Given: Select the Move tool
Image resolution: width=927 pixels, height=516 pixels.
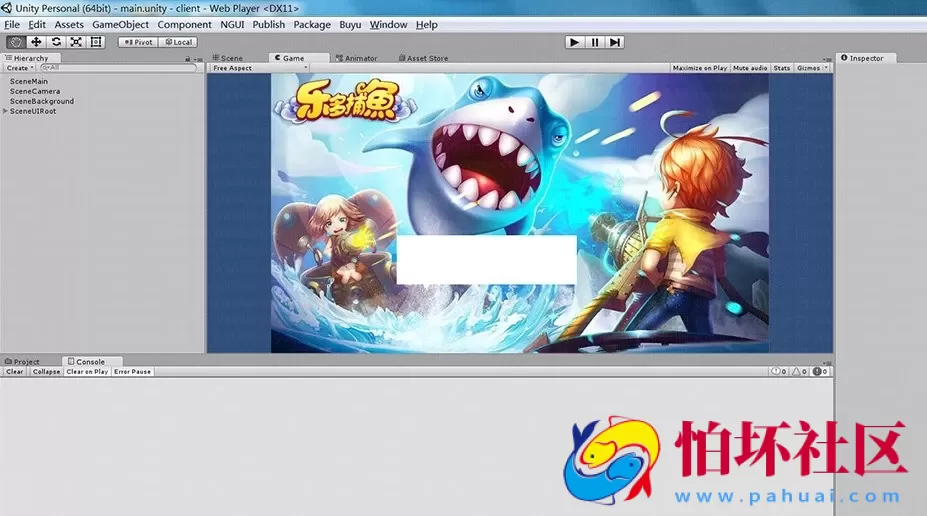Looking at the screenshot, I should click(36, 42).
